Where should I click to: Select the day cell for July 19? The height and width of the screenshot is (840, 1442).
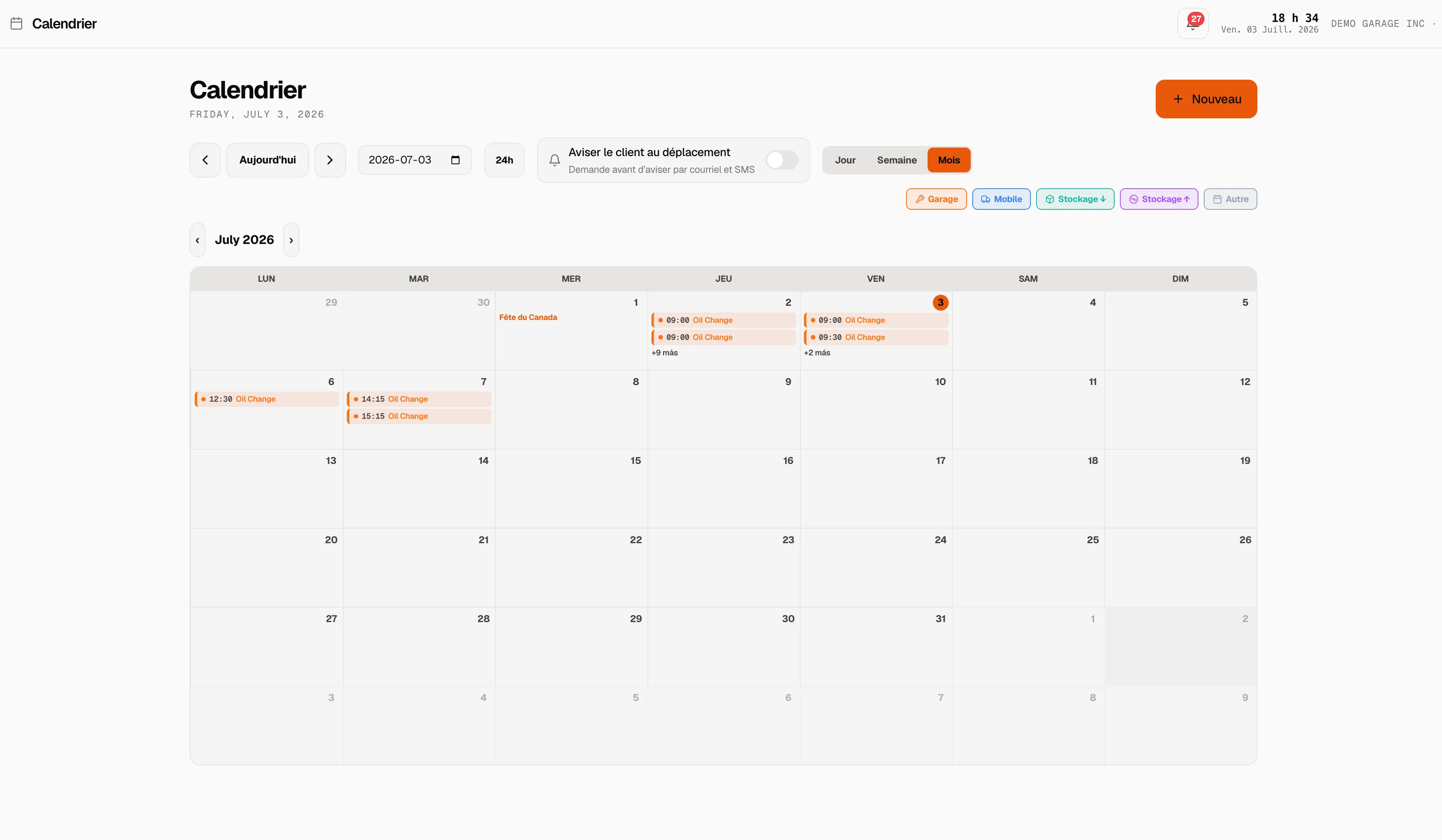click(x=1181, y=489)
